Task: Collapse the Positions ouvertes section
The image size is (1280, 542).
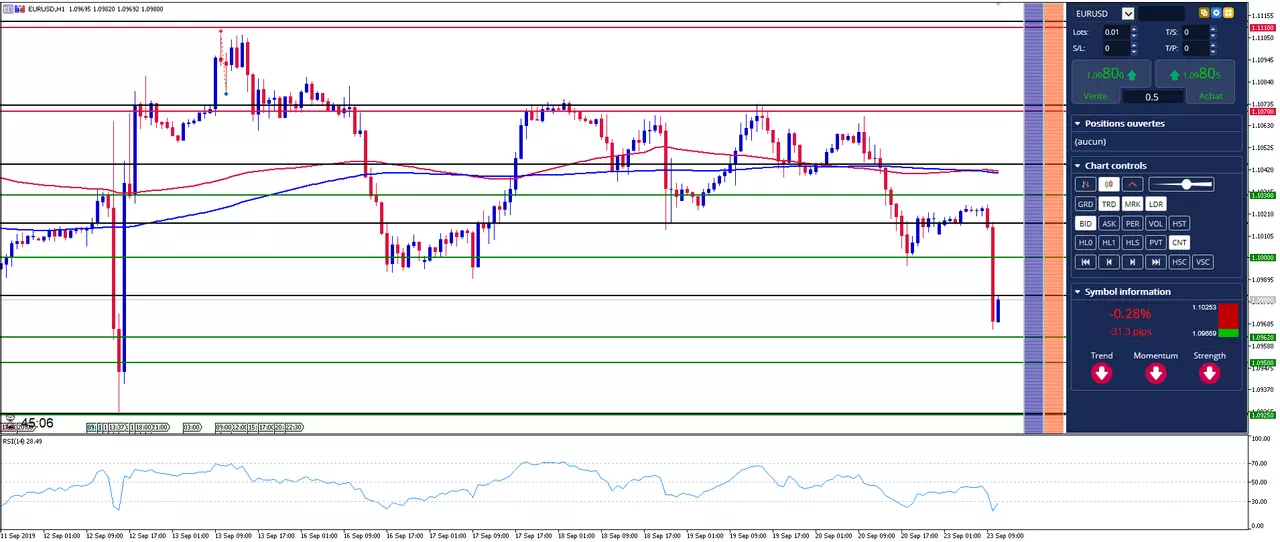Action: 1077,124
